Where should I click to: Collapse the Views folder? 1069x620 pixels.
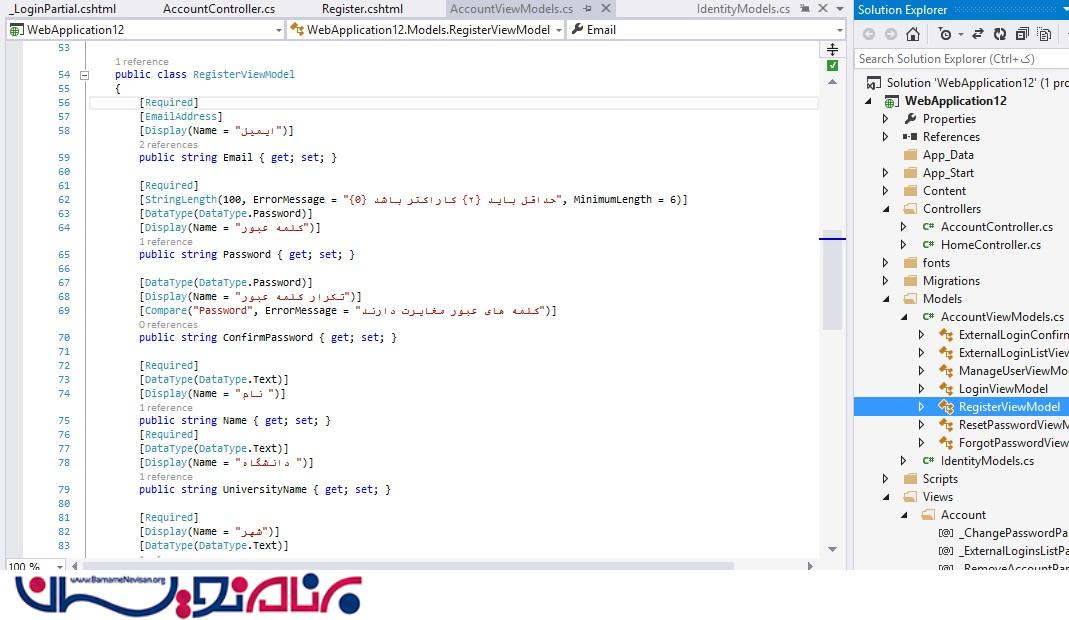tap(886, 497)
